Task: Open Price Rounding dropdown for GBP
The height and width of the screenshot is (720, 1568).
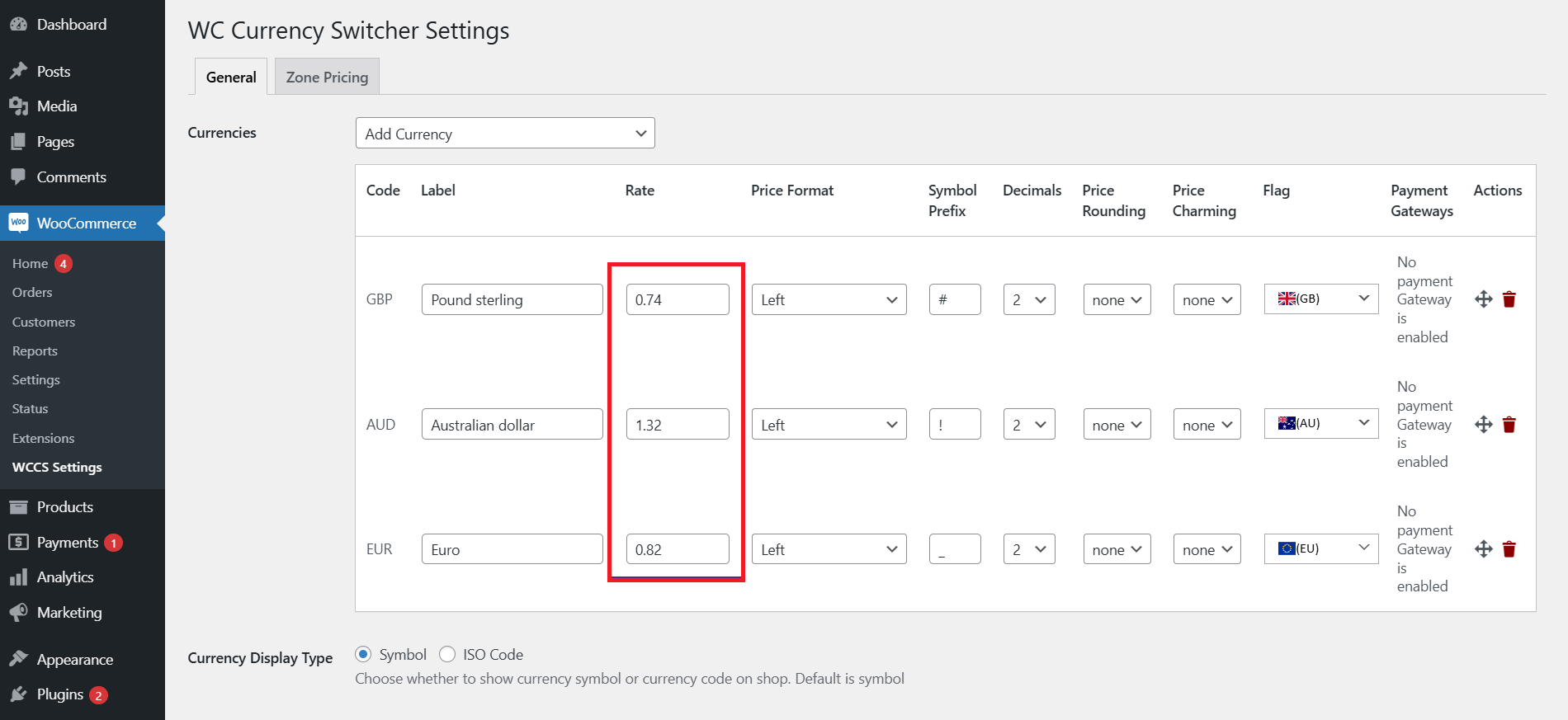Action: [1117, 299]
